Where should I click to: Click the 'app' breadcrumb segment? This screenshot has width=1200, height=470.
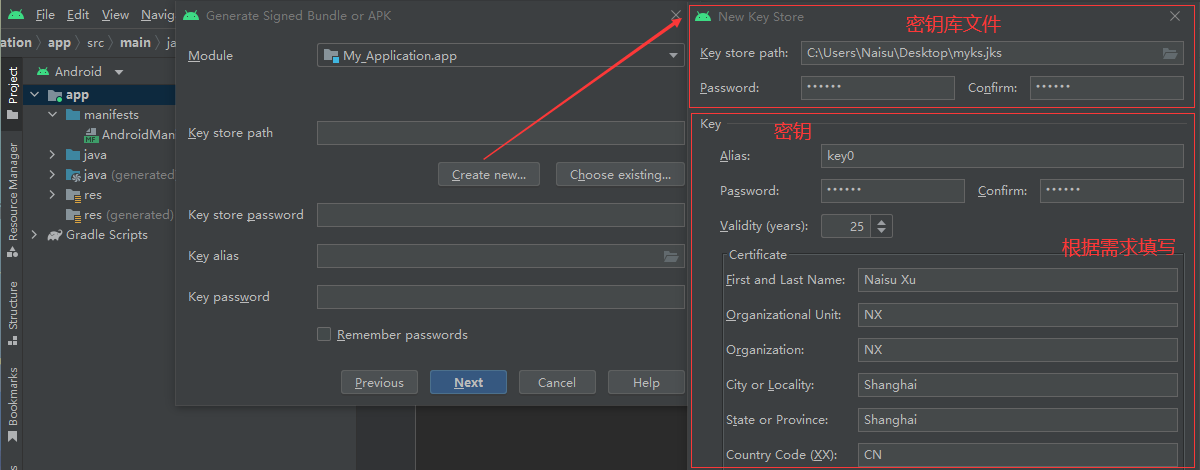click(59, 43)
